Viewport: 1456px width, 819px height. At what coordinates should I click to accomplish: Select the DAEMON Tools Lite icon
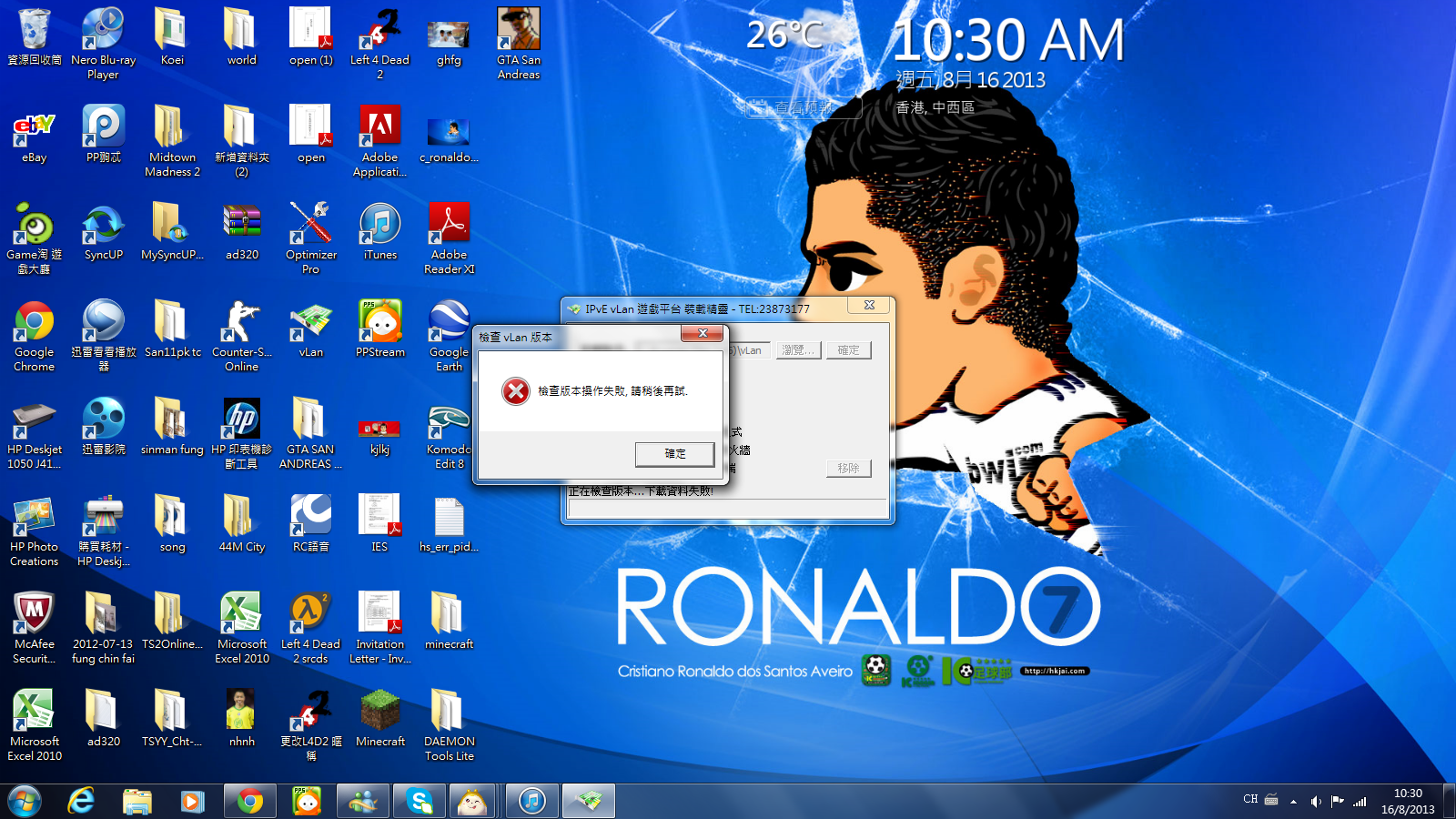tap(449, 712)
